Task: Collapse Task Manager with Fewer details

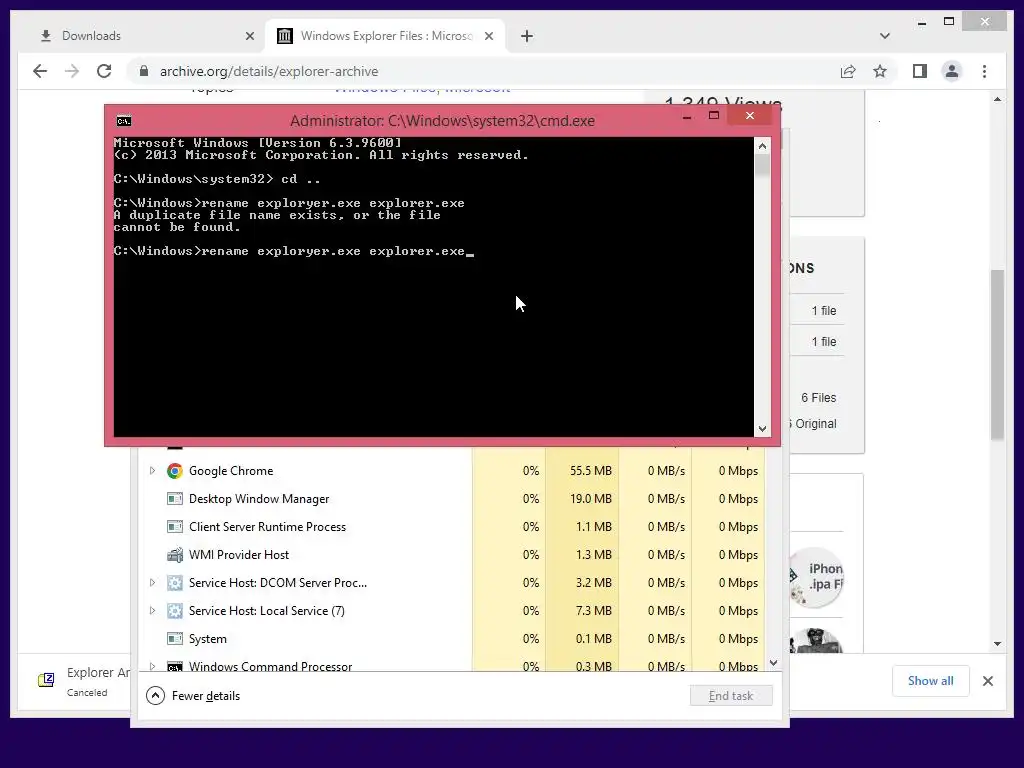Action: (193, 696)
